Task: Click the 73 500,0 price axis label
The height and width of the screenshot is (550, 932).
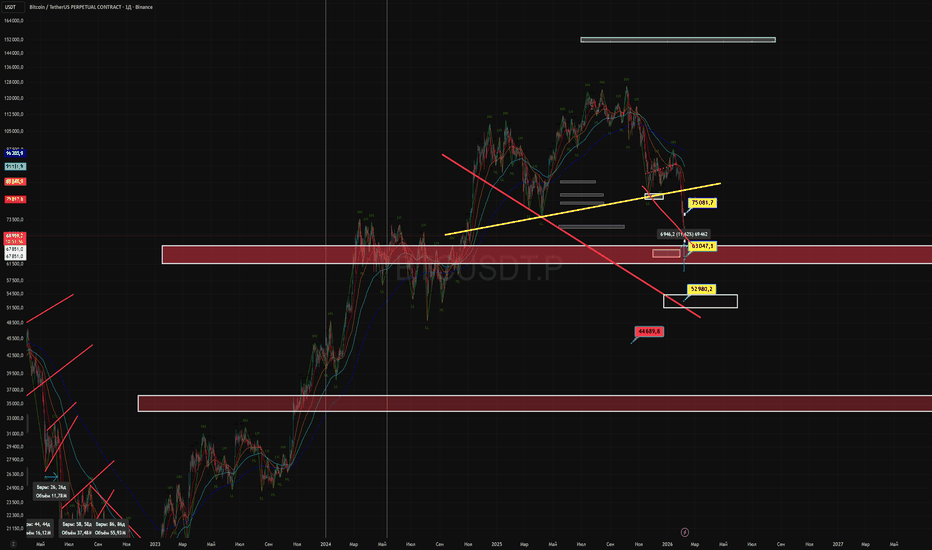Action: point(14,220)
